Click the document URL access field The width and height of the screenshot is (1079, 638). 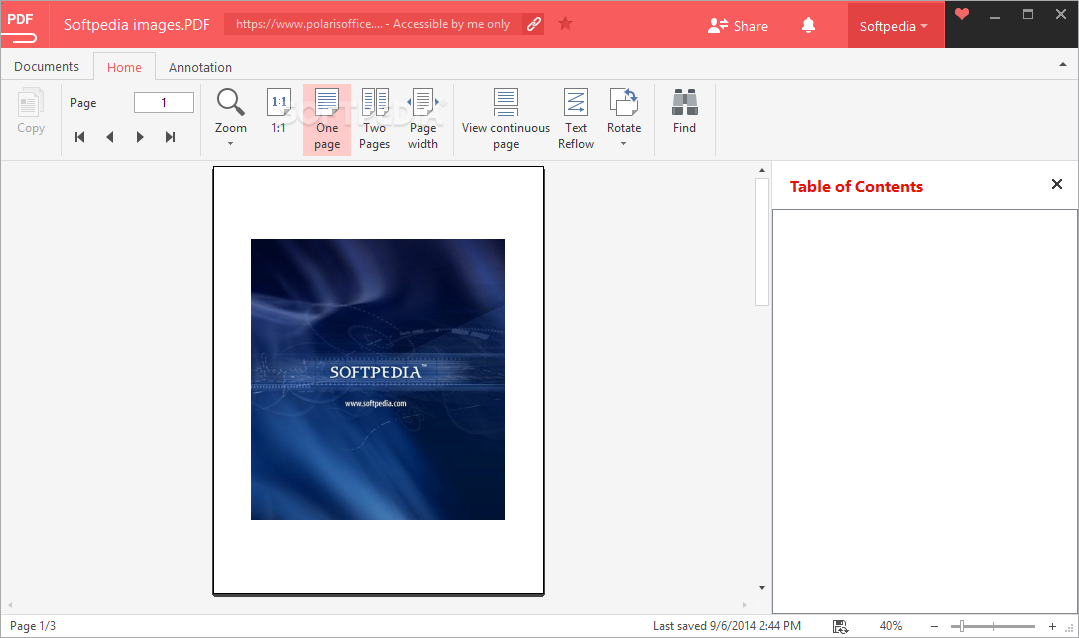click(373, 24)
